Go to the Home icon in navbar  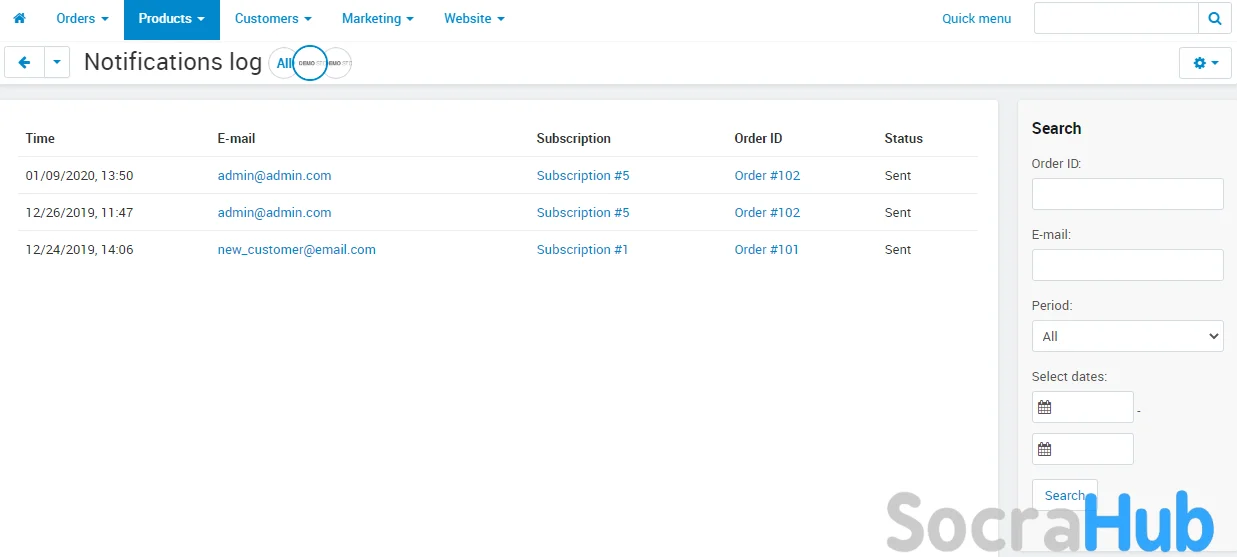(19, 19)
